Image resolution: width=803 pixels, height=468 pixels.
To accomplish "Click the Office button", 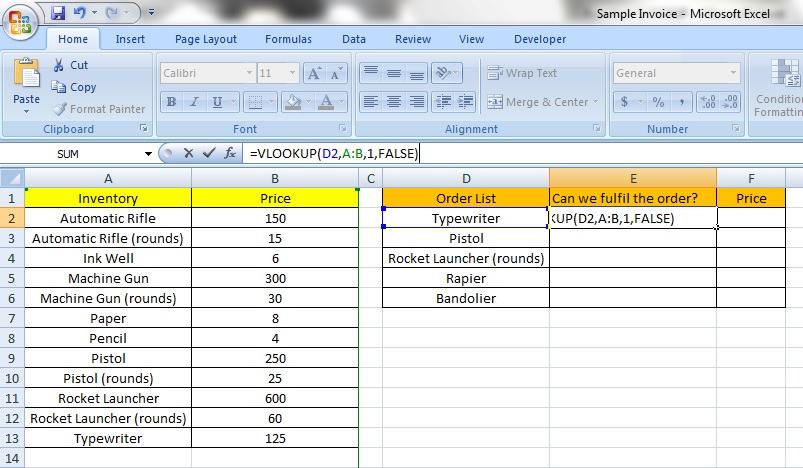I will pyautogui.click(x=20, y=22).
